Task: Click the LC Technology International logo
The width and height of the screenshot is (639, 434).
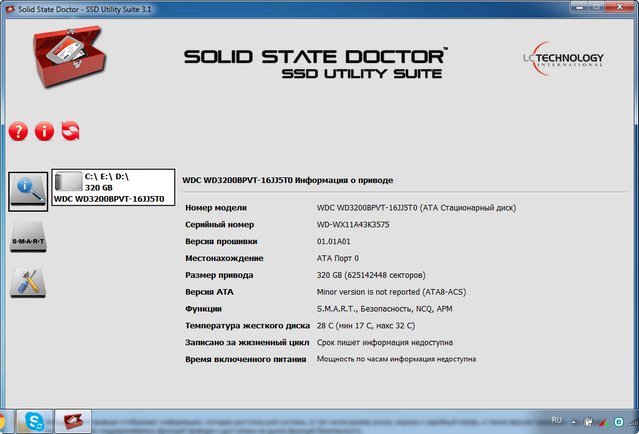Action: pos(563,58)
